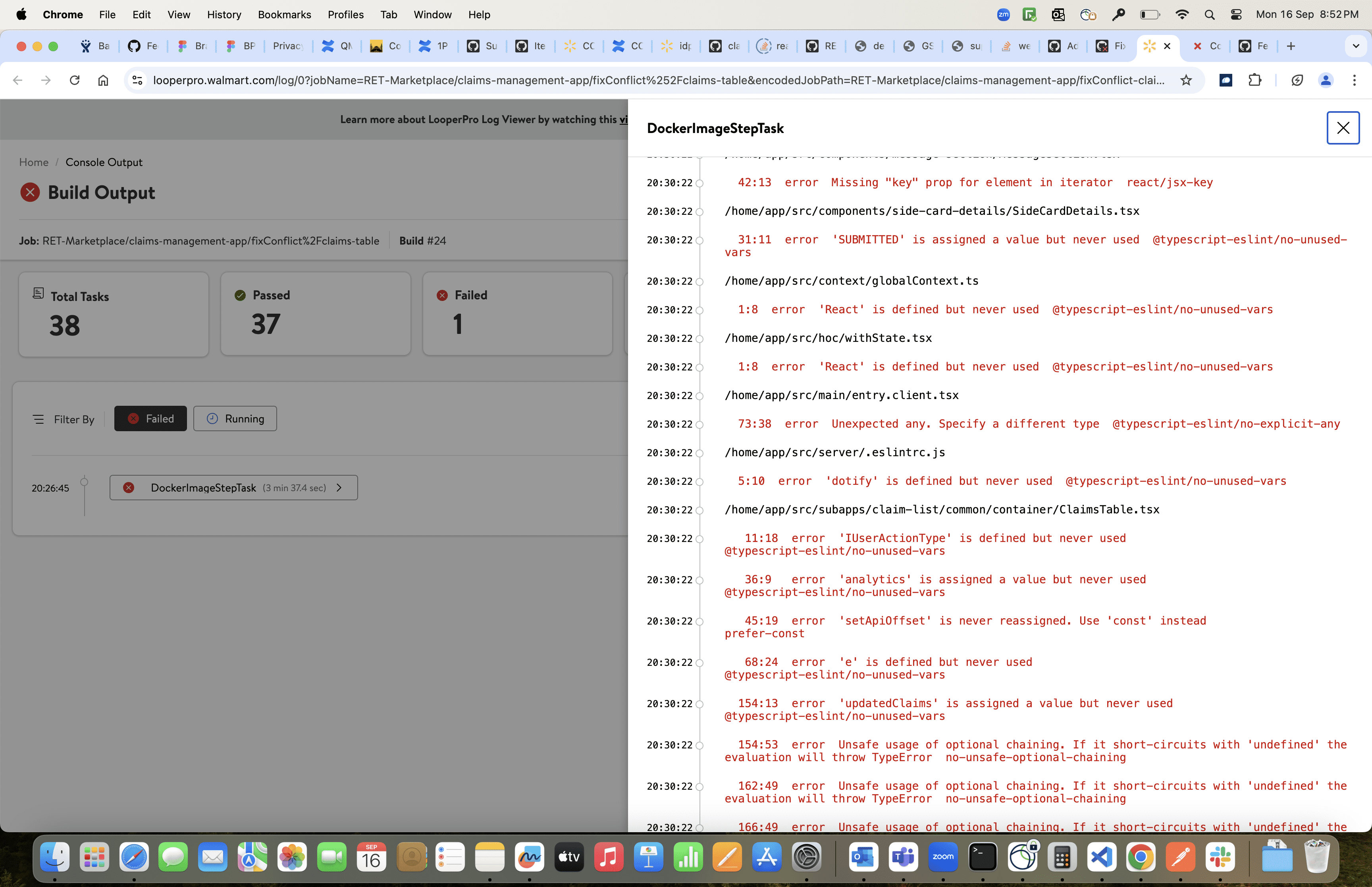Open the Bookmarks menu

click(x=284, y=14)
